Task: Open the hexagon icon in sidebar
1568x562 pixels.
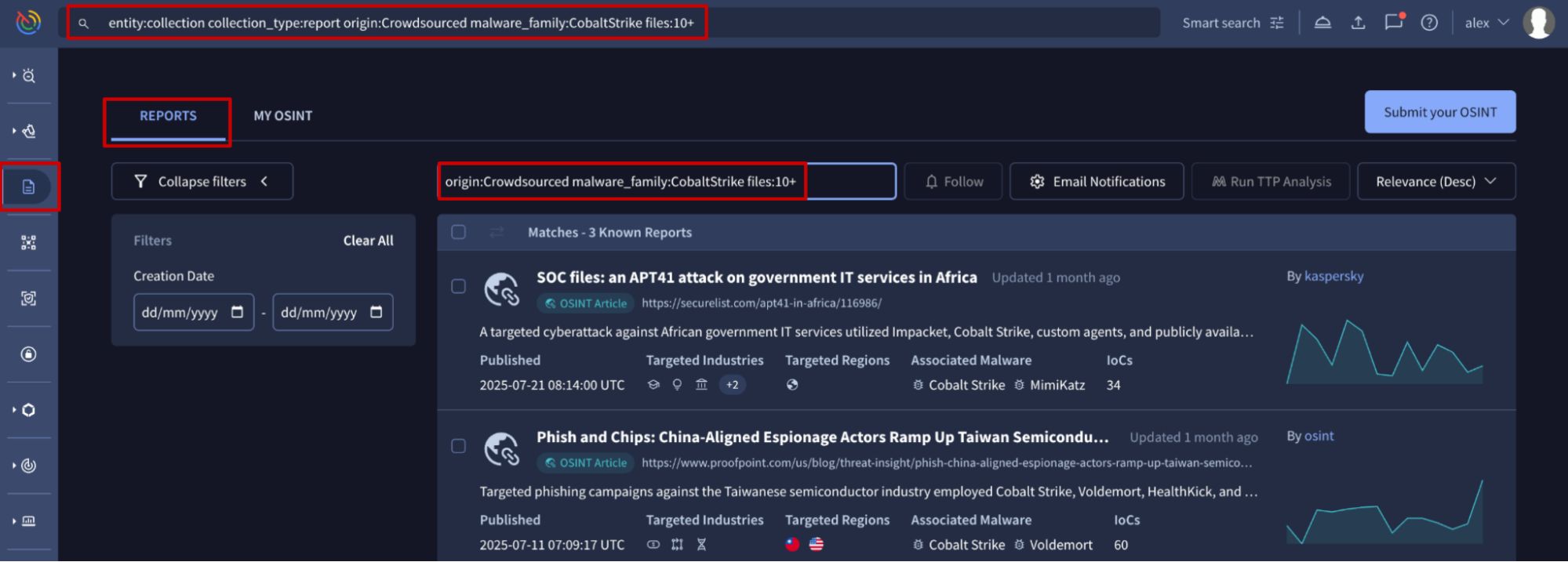Action: pos(29,410)
